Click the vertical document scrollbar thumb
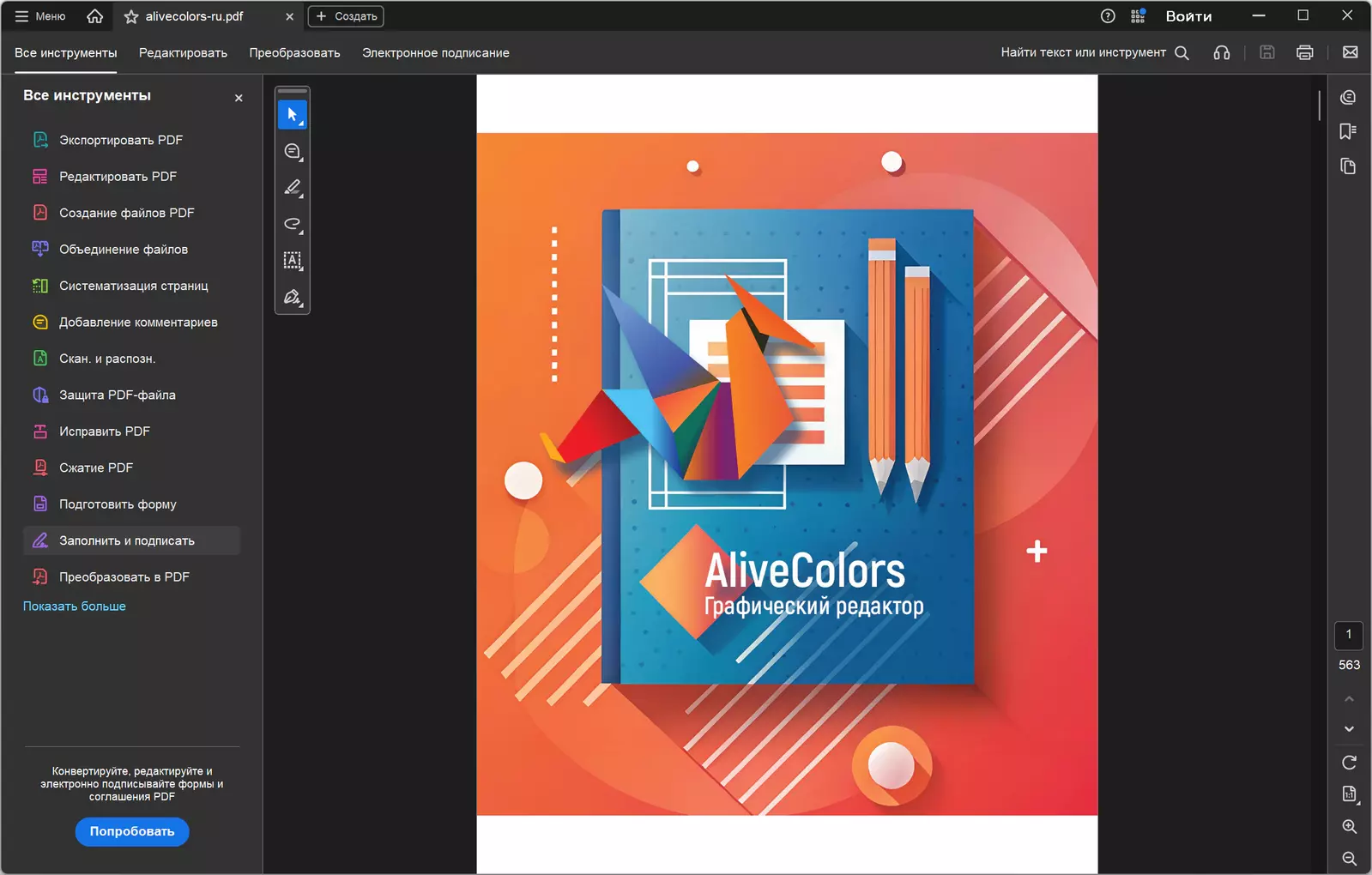Screen dimensions: 1372x875 pyautogui.click(x=1320, y=105)
